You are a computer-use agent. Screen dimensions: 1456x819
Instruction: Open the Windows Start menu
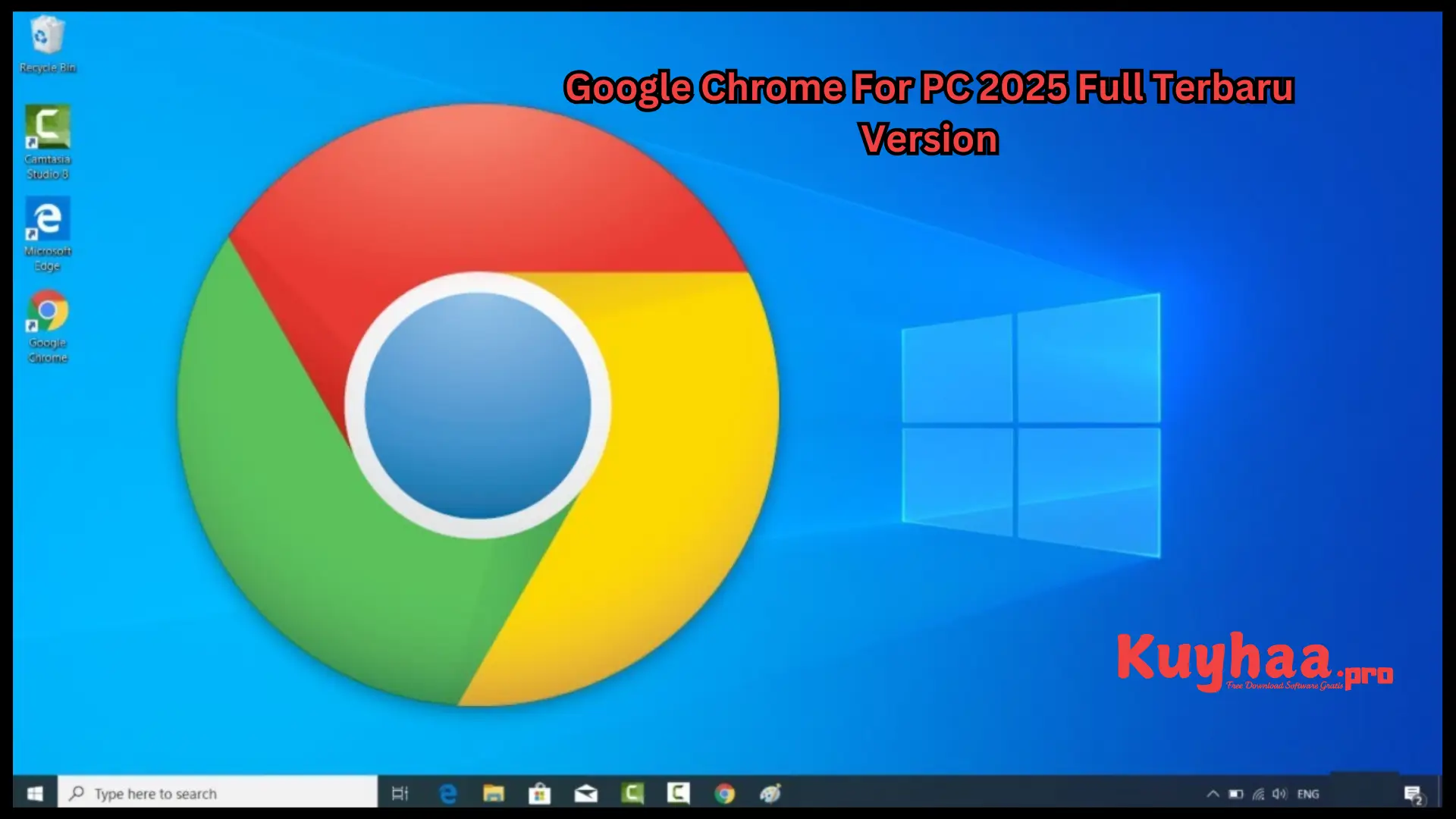(x=35, y=793)
